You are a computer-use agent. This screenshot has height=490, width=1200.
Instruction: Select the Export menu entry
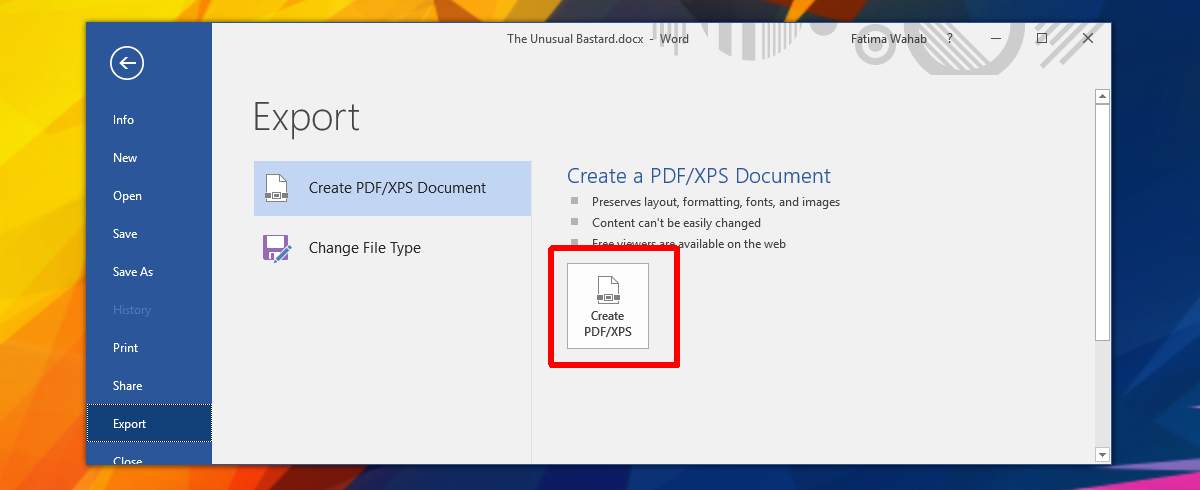click(149, 424)
